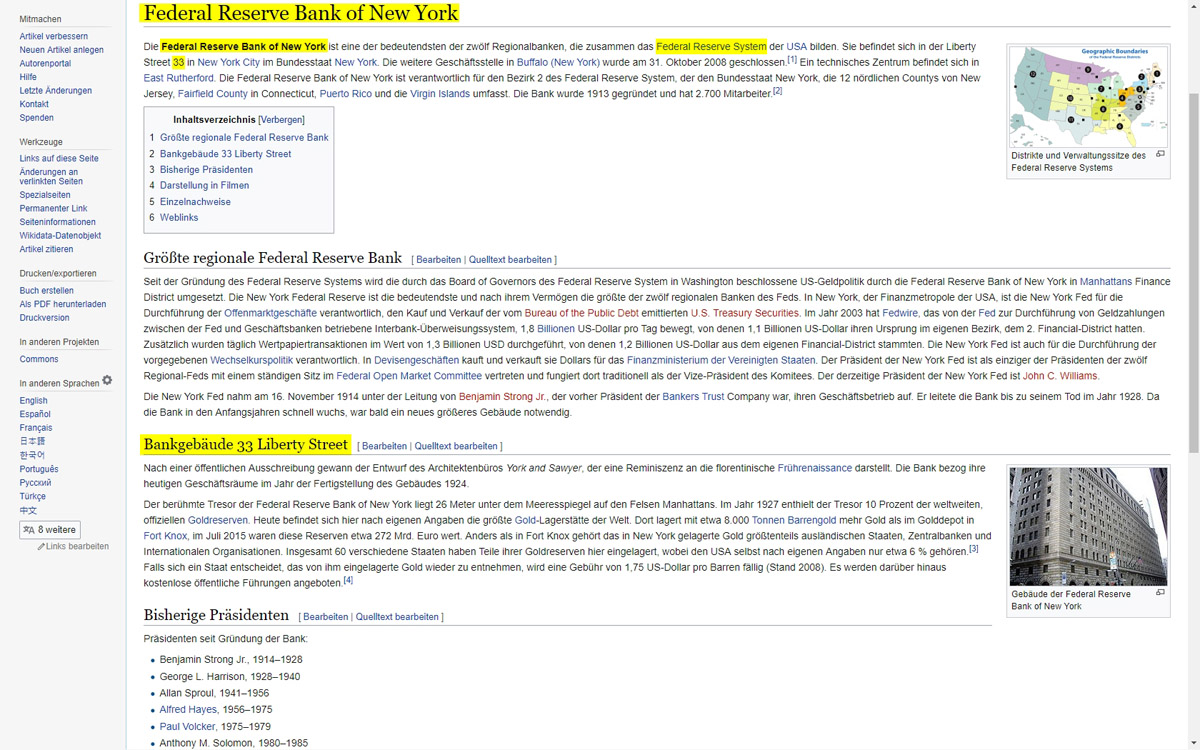Screen dimensions: 1200x750
Task: Open 'Bankers Trust' link
Action: coord(693,397)
